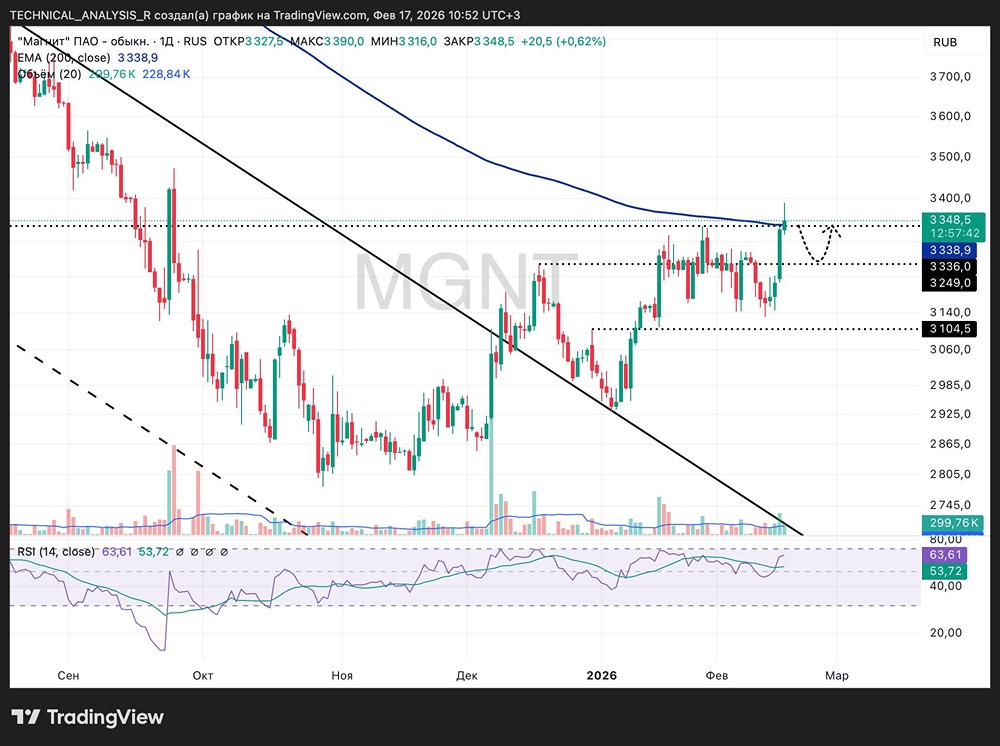Click the RSI legend value 63,61

117,552
